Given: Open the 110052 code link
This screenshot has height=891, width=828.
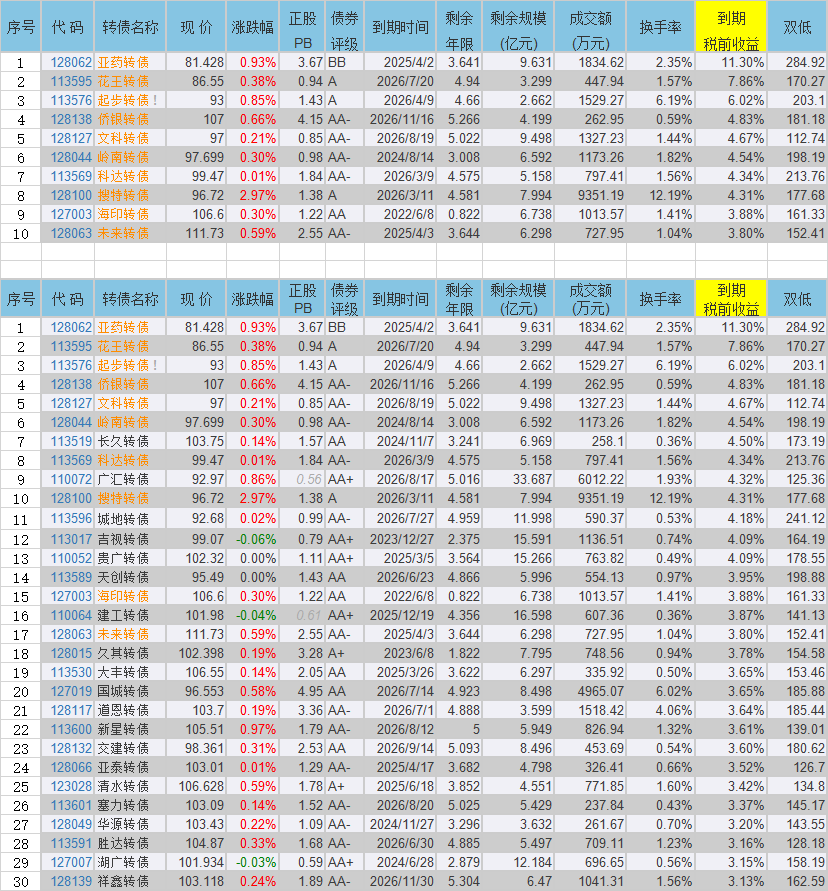Looking at the screenshot, I should [x=71, y=559].
